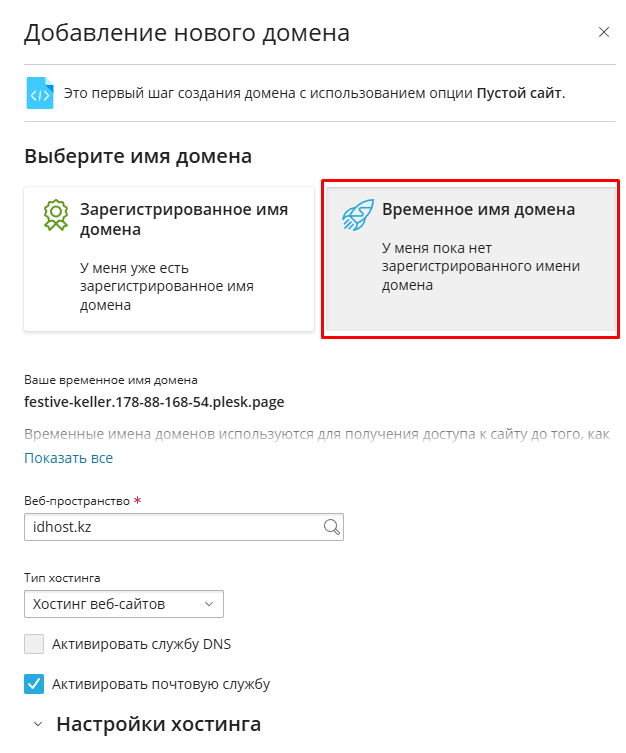The width and height of the screenshot is (626, 753).
Task: Expand the section using the "Настройки хостинга" chevron
Action: 37,724
